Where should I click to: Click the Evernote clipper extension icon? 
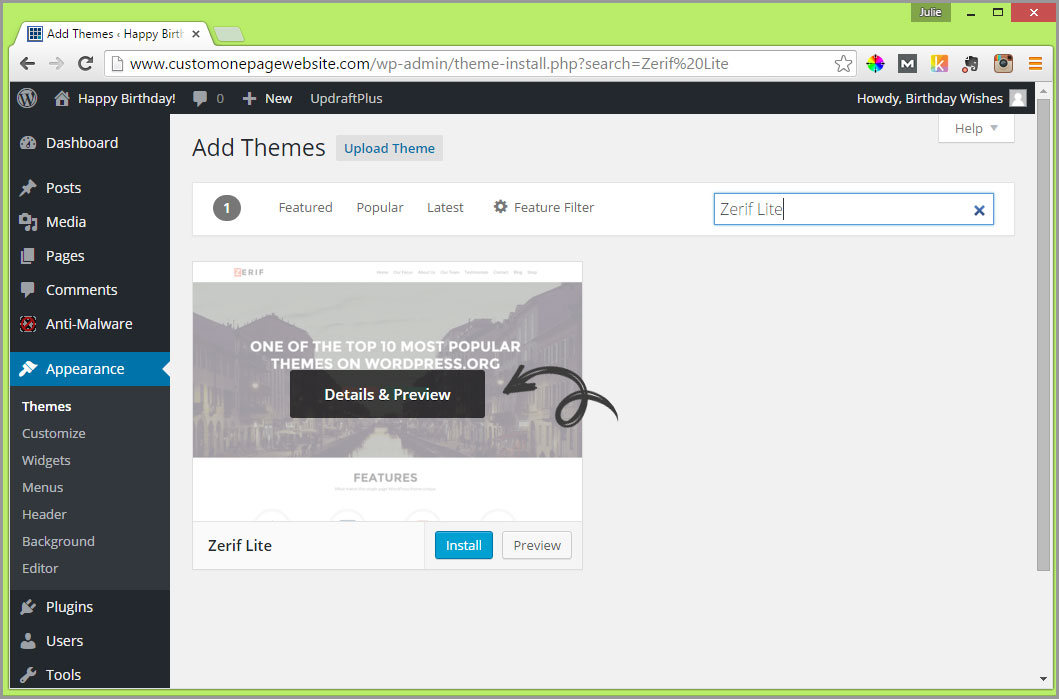tap(971, 63)
